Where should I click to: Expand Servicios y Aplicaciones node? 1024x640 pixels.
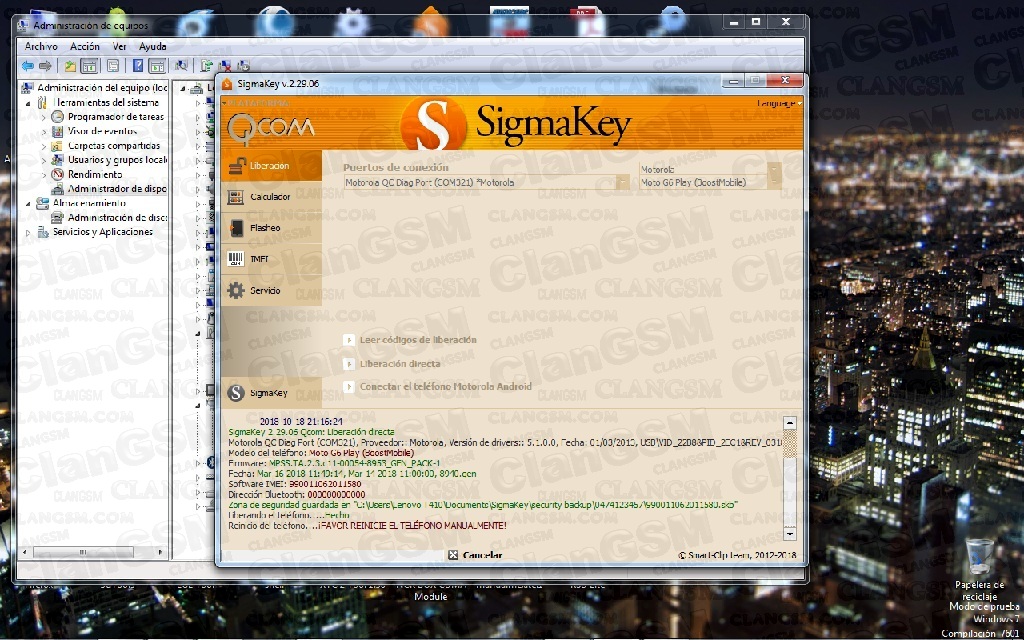(28, 232)
